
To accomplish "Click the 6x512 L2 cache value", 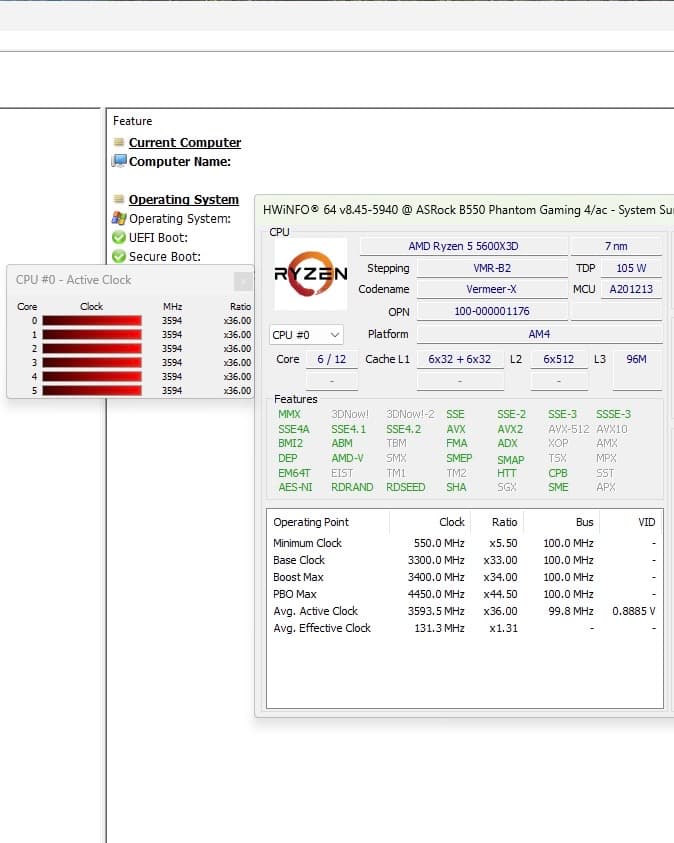I will tap(558, 359).
